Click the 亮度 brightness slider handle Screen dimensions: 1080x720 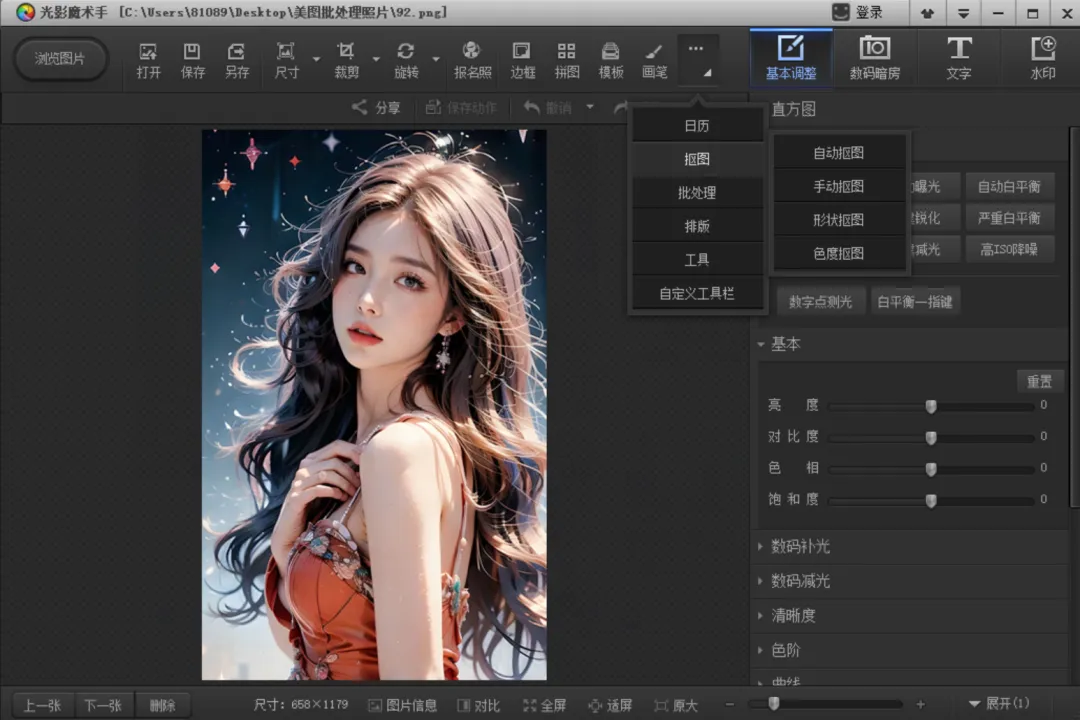point(931,406)
